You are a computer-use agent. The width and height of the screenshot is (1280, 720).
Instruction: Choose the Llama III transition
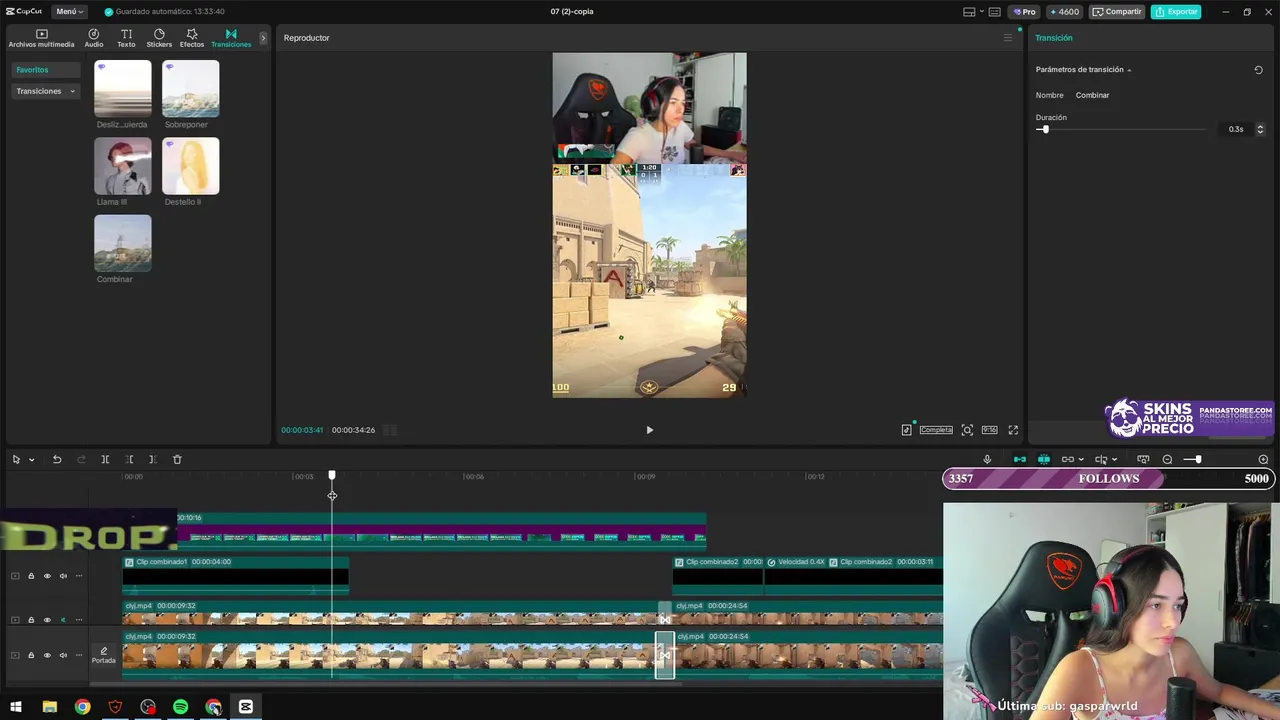[x=123, y=166]
